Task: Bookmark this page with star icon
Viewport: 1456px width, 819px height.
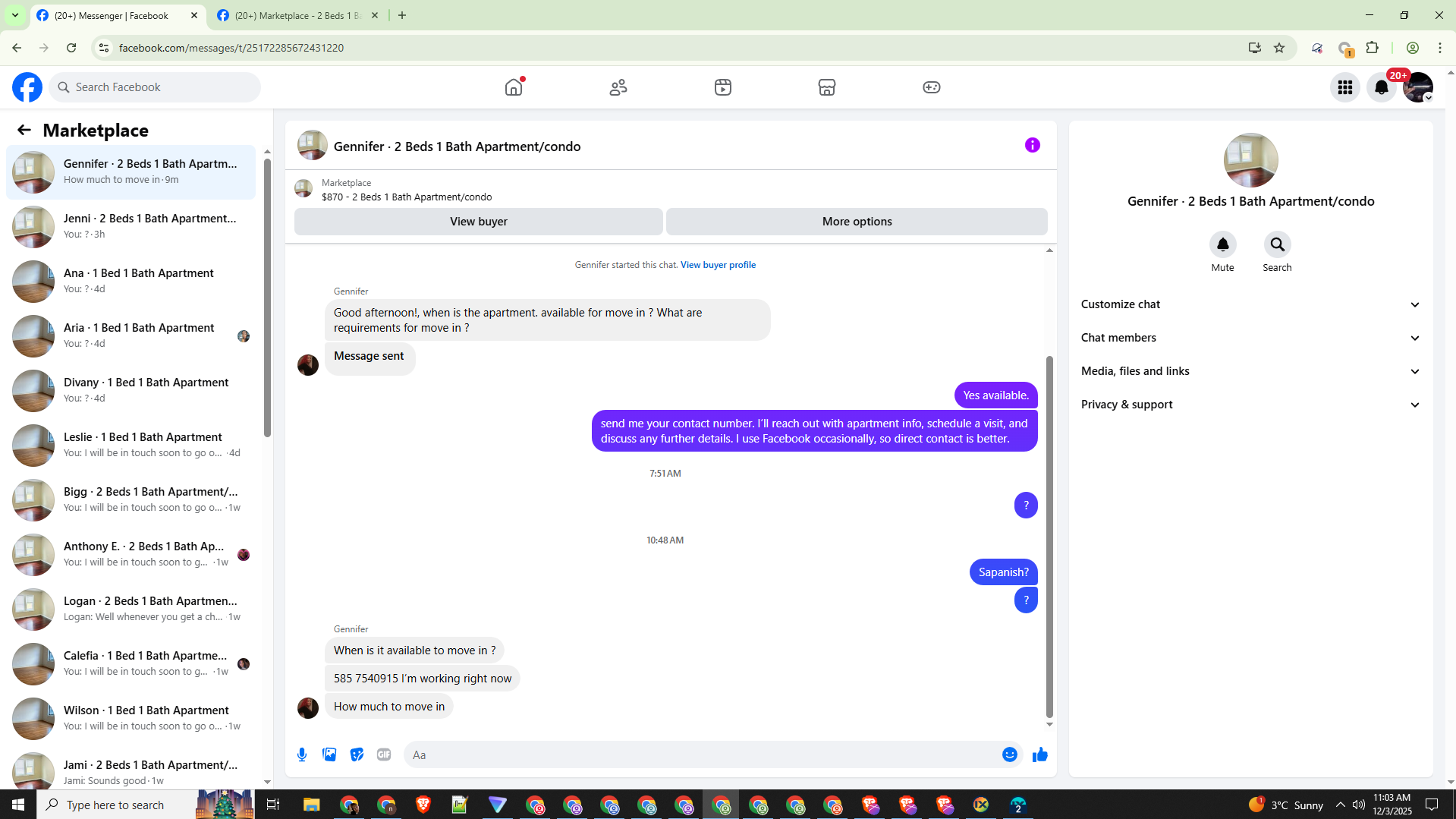Action: coord(1279,48)
